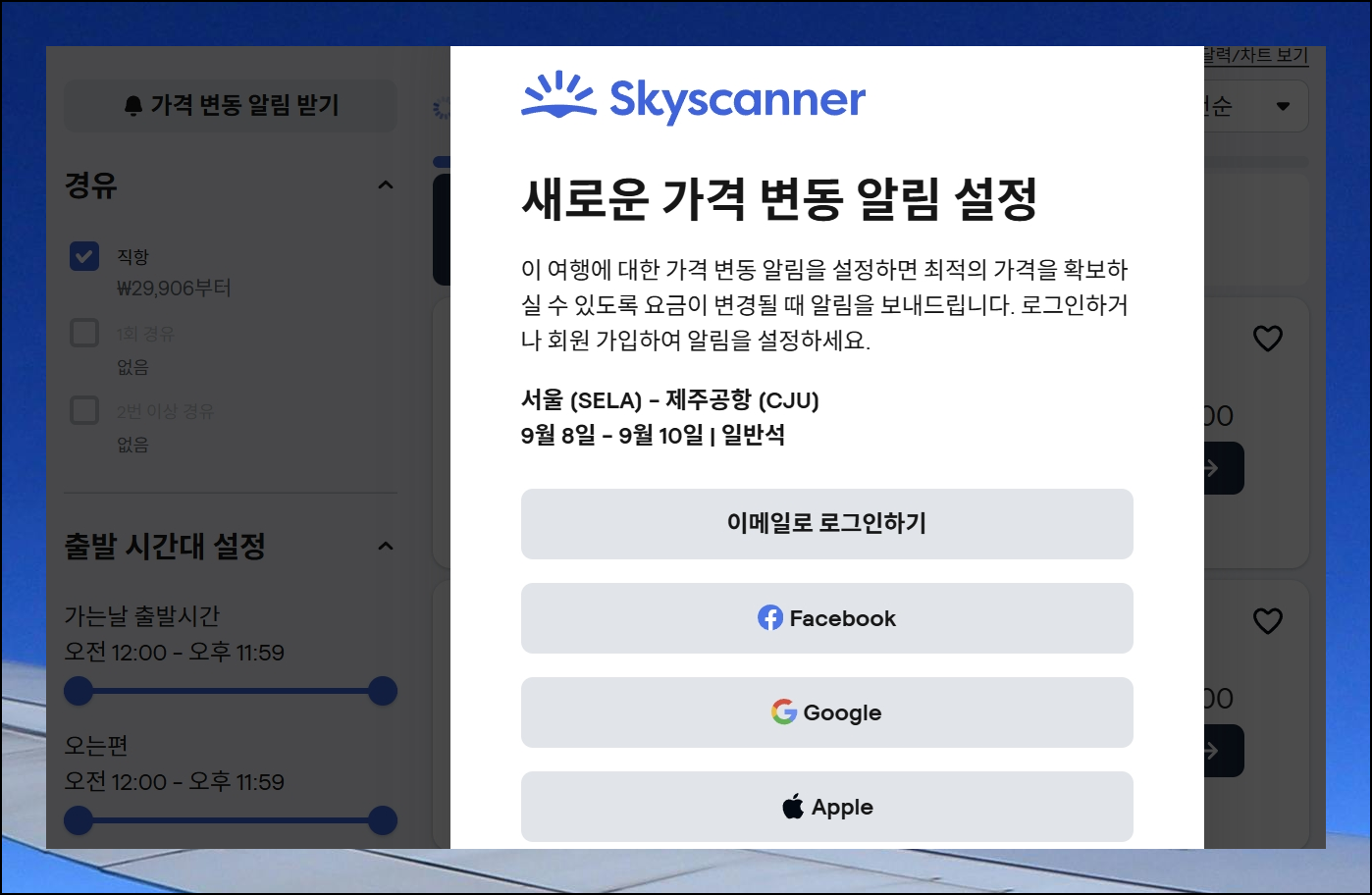This screenshot has width=1372, height=895.
Task: Click the Facebook logo icon
Action: pos(770,617)
